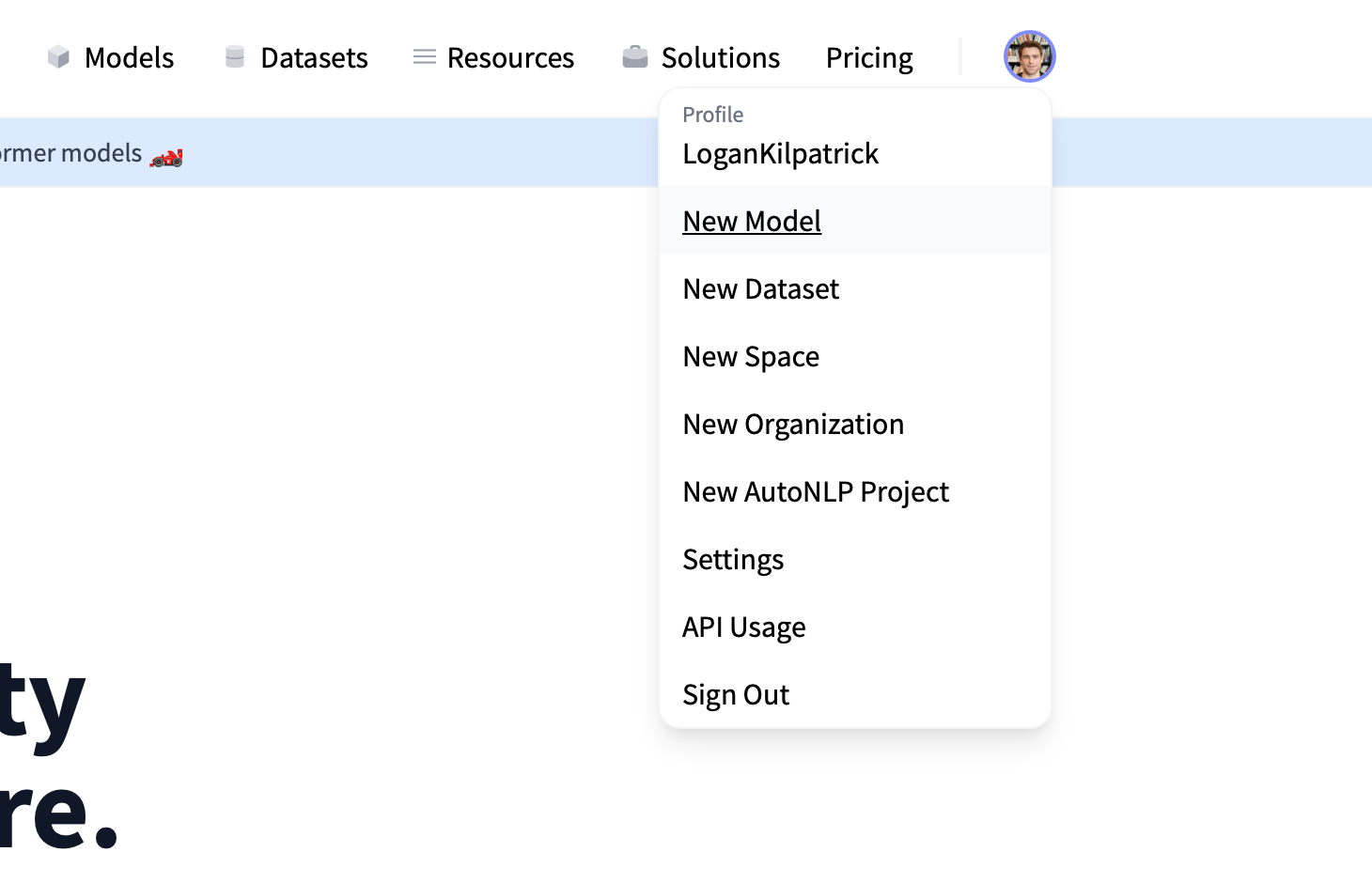Choose New Dataset menu entry
The width and height of the screenshot is (1372, 883).
(760, 288)
